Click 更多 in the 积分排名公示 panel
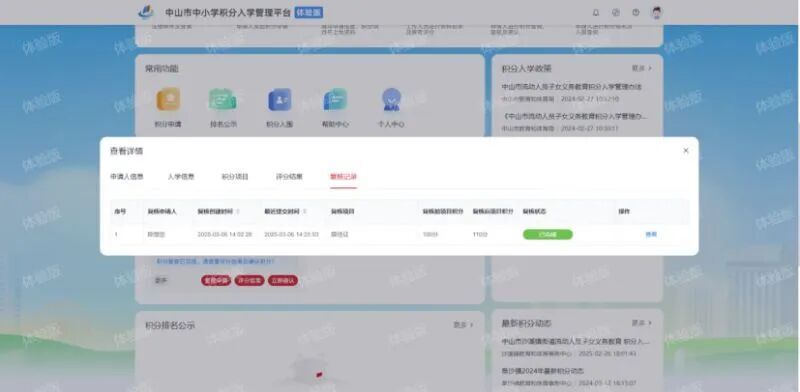Viewport: 800px width, 392px height. (463, 325)
